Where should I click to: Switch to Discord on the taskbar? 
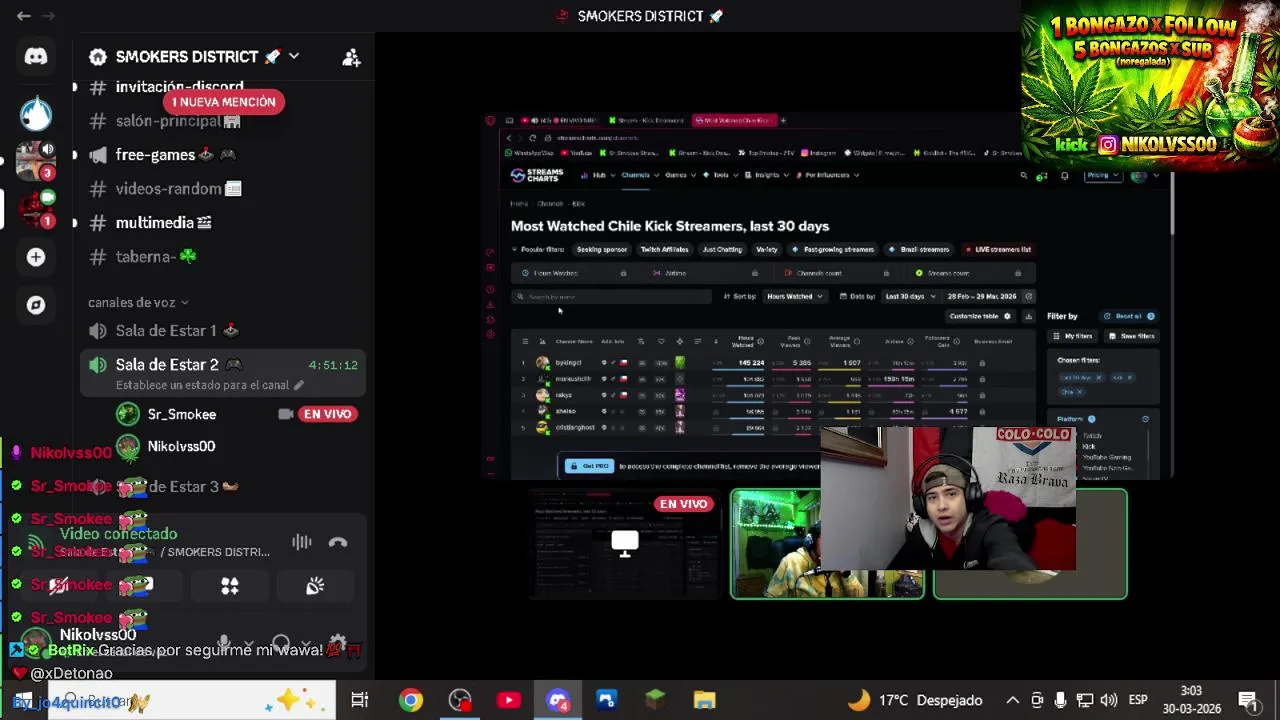pyautogui.click(x=558, y=700)
